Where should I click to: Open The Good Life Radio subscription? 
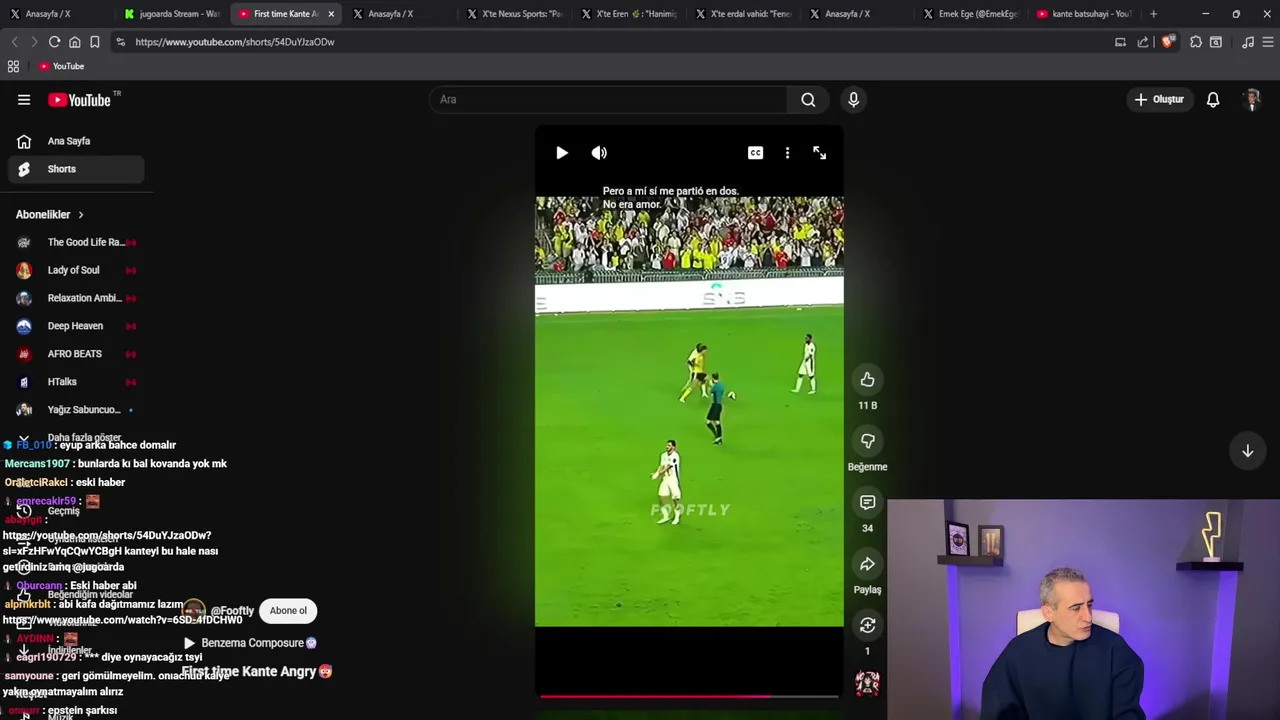point(76,242)
